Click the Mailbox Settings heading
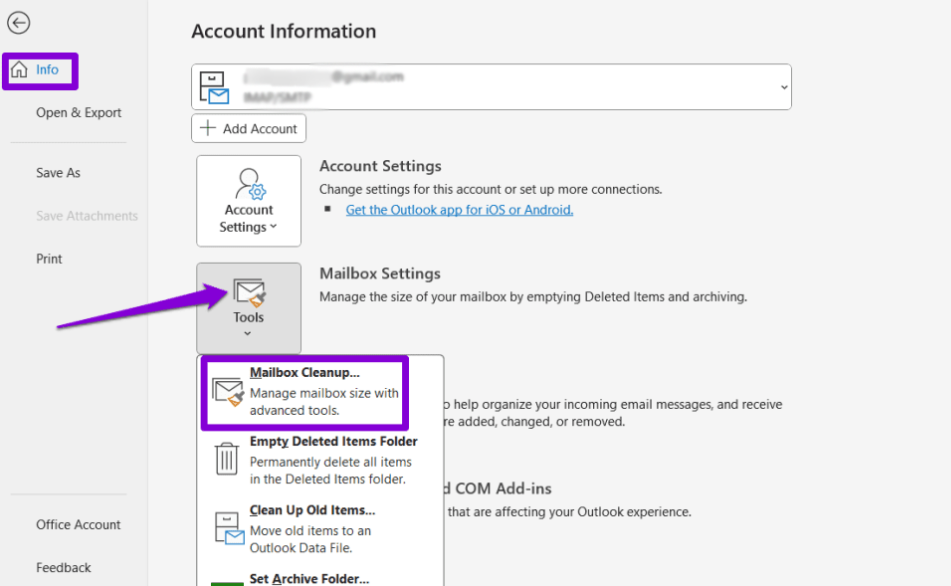 [x=380, y=274]
